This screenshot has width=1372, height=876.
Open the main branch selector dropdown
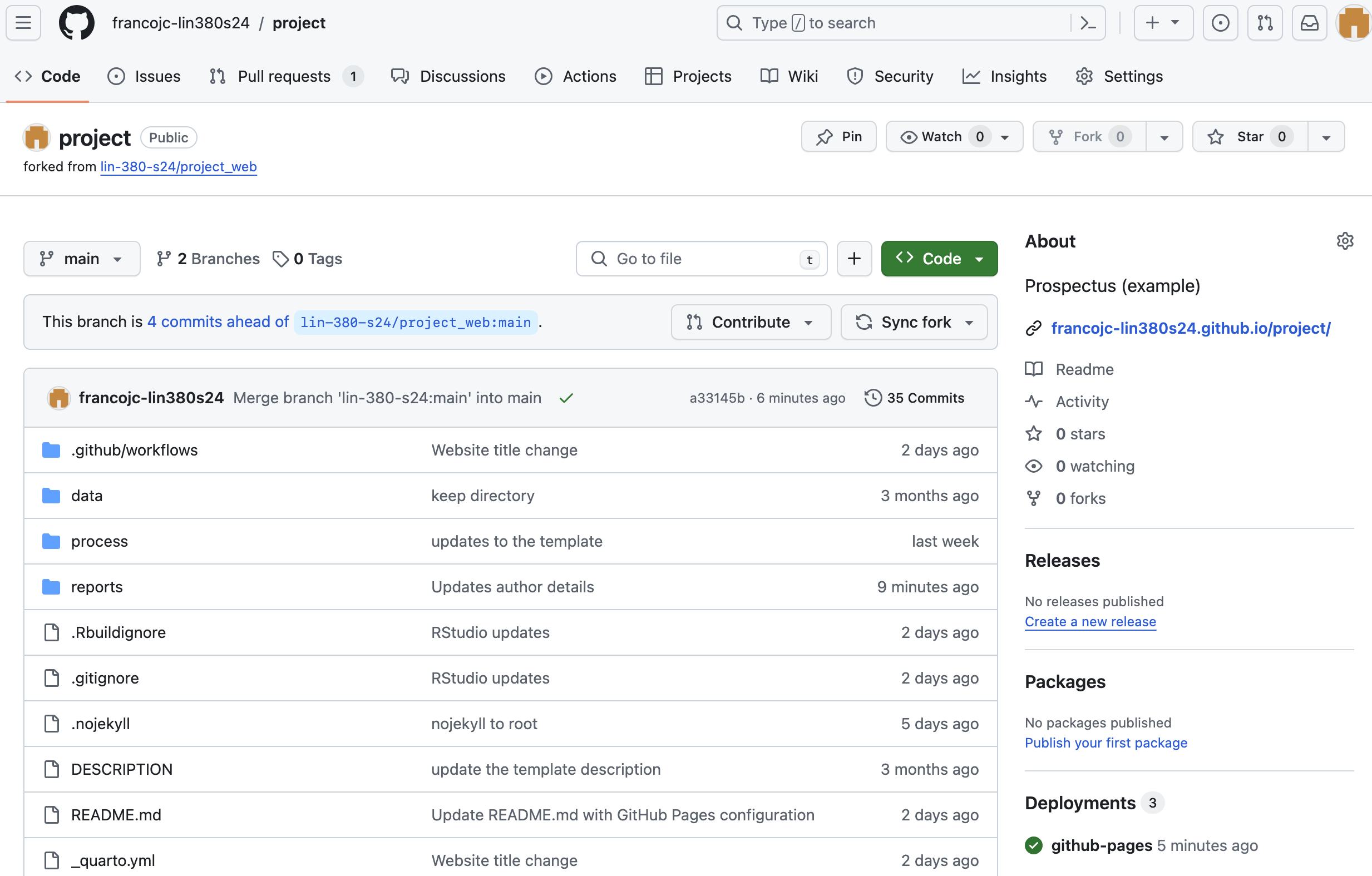tap(81, 259)
